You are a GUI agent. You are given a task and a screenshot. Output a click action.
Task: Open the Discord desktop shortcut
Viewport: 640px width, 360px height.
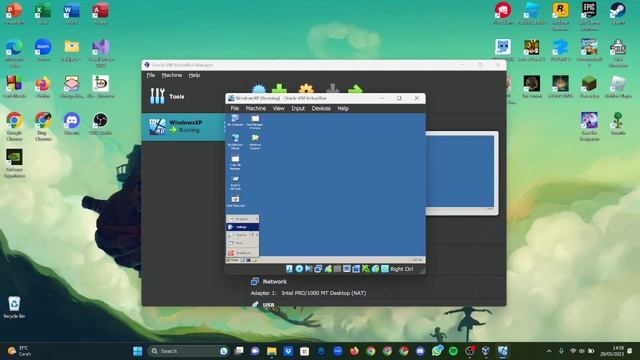coord(71,124)
